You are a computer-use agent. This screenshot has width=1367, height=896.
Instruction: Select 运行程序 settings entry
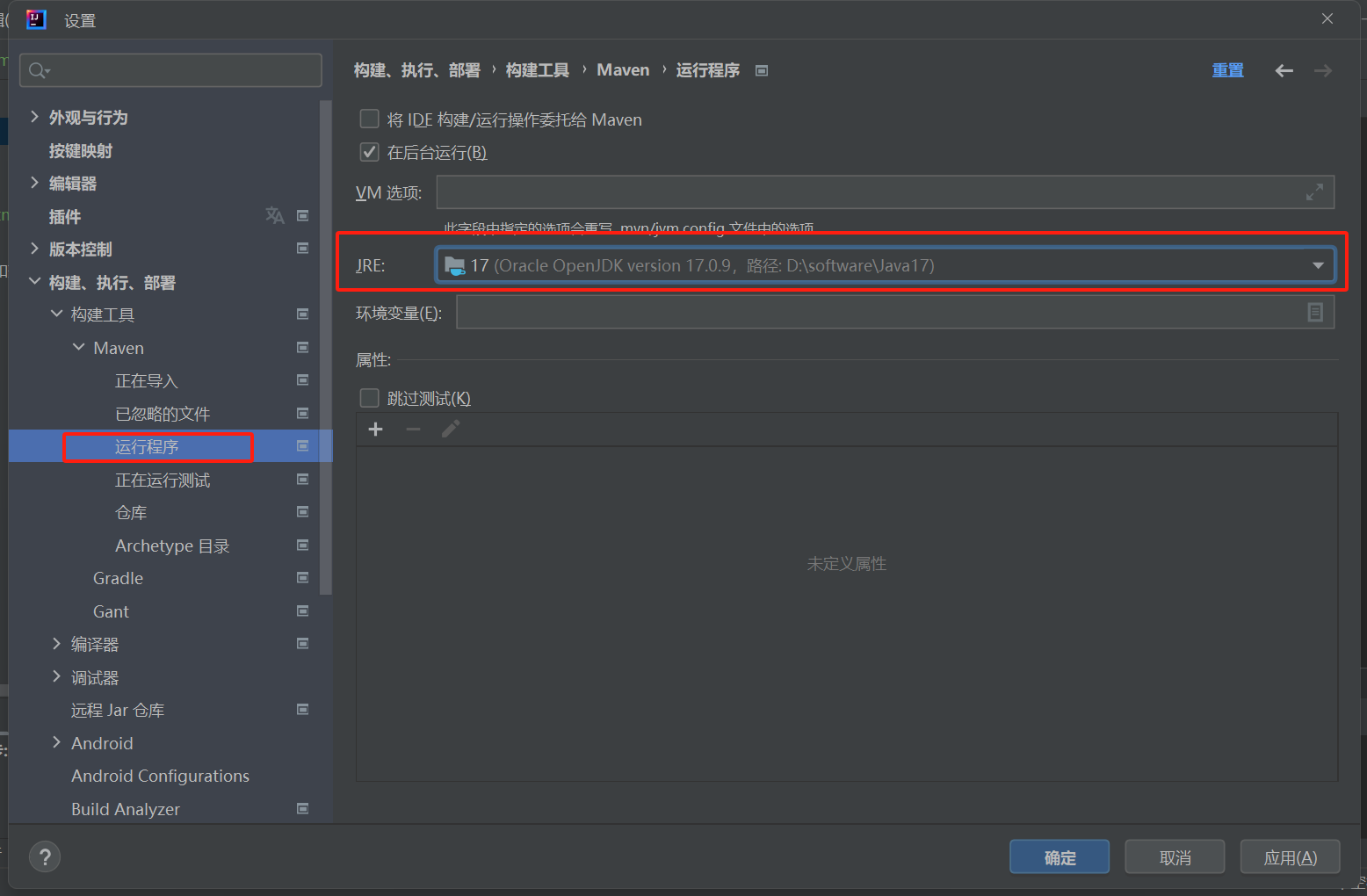[x=147, y=447]
